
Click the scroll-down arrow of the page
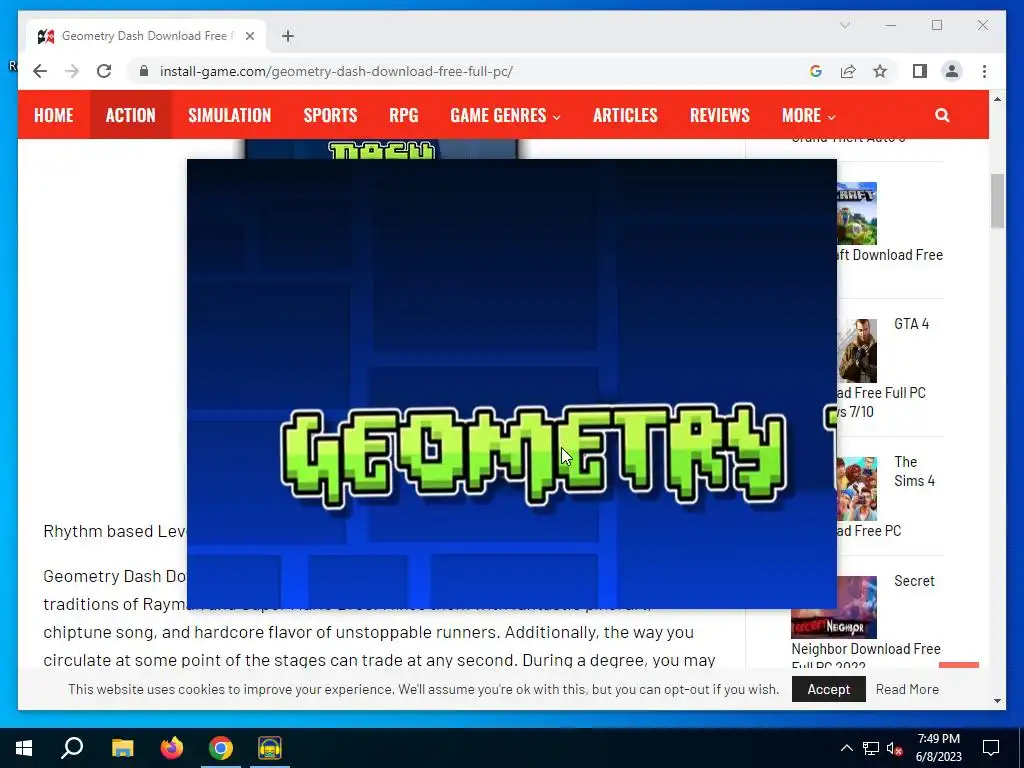997,701
